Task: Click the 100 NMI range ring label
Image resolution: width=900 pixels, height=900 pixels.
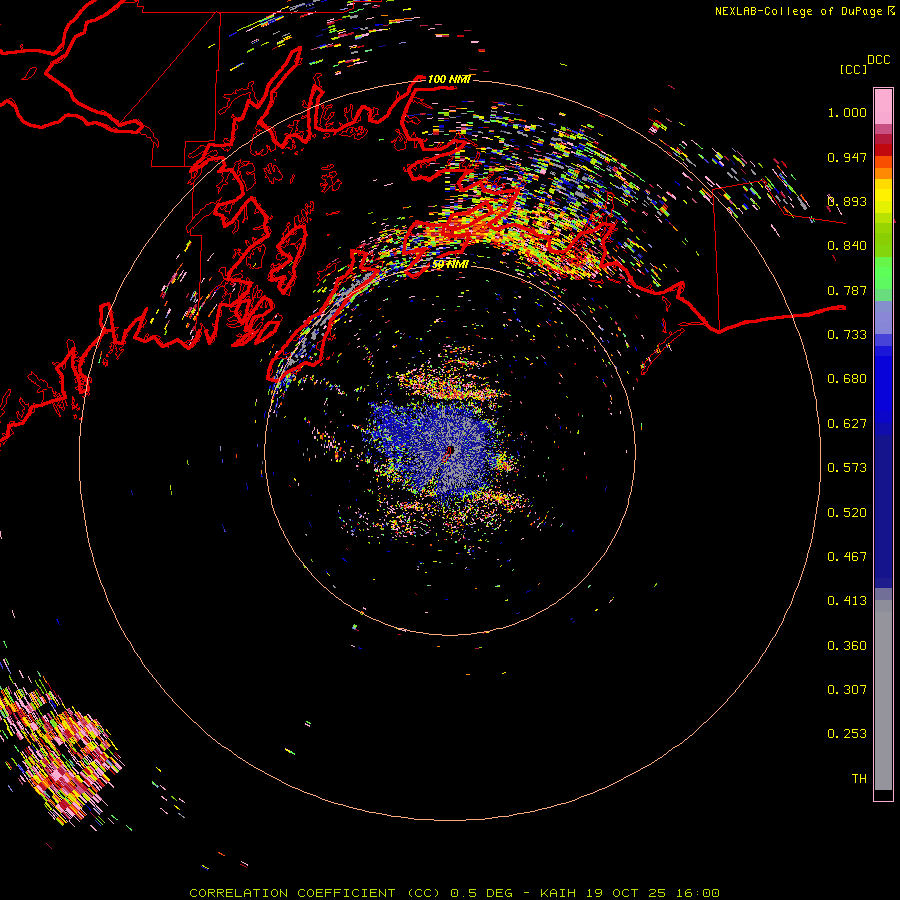Action: click(x=449, y=79)
